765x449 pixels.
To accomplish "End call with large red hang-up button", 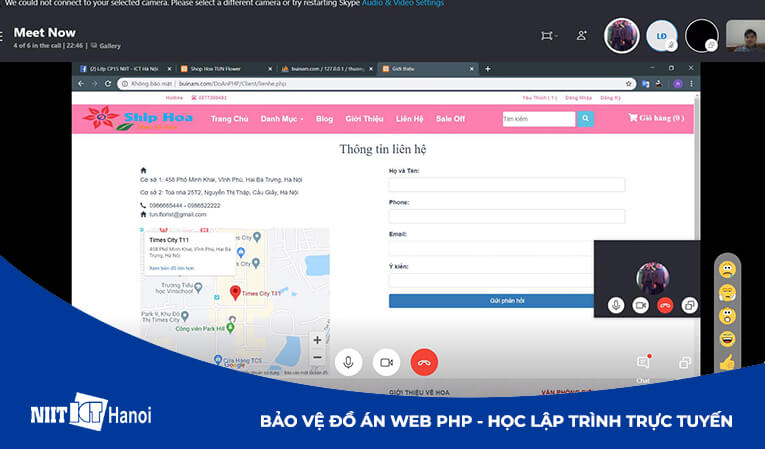I will pos(424,362).
